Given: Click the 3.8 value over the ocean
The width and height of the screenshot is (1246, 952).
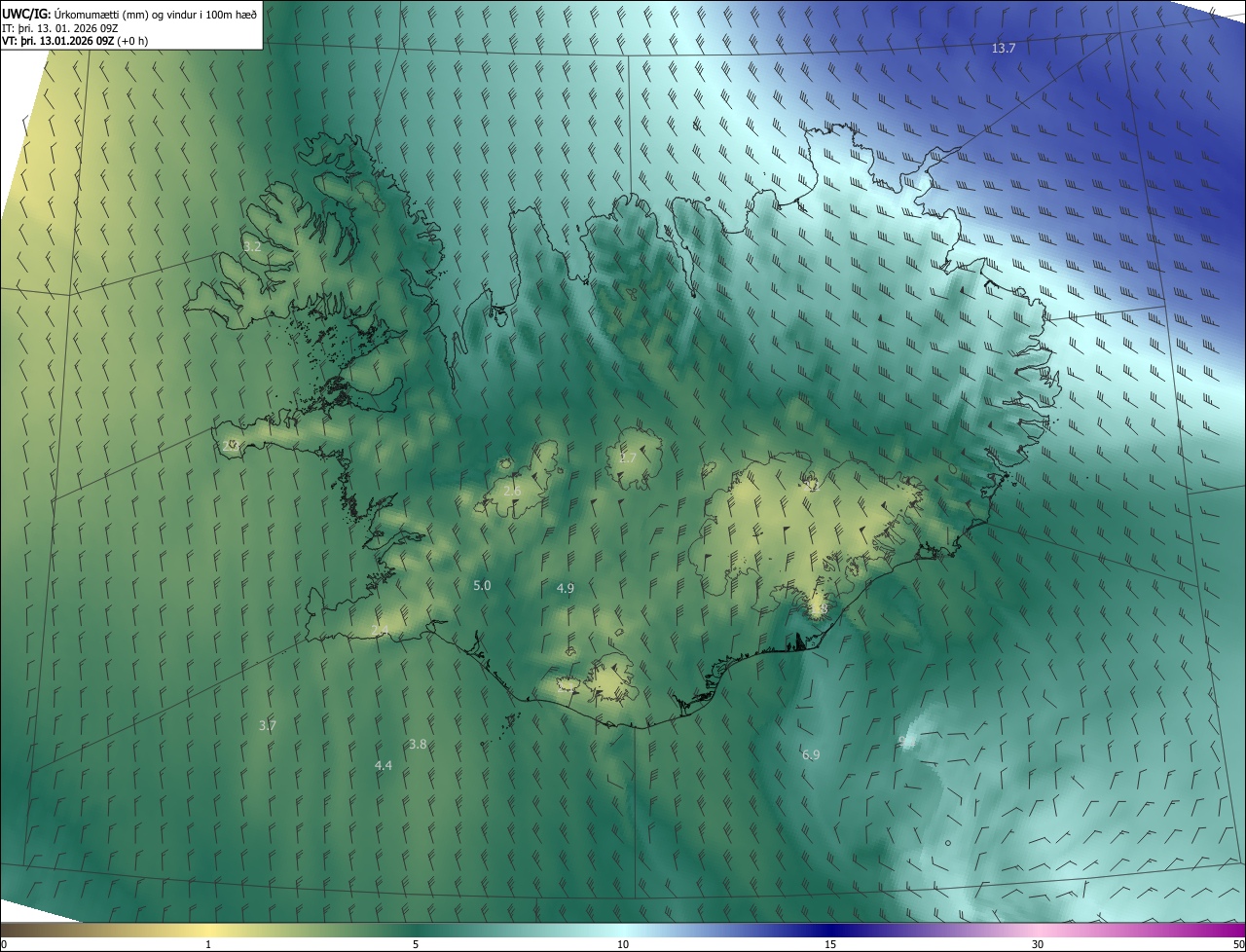Looking at the screenshot, I should (418, 744).
